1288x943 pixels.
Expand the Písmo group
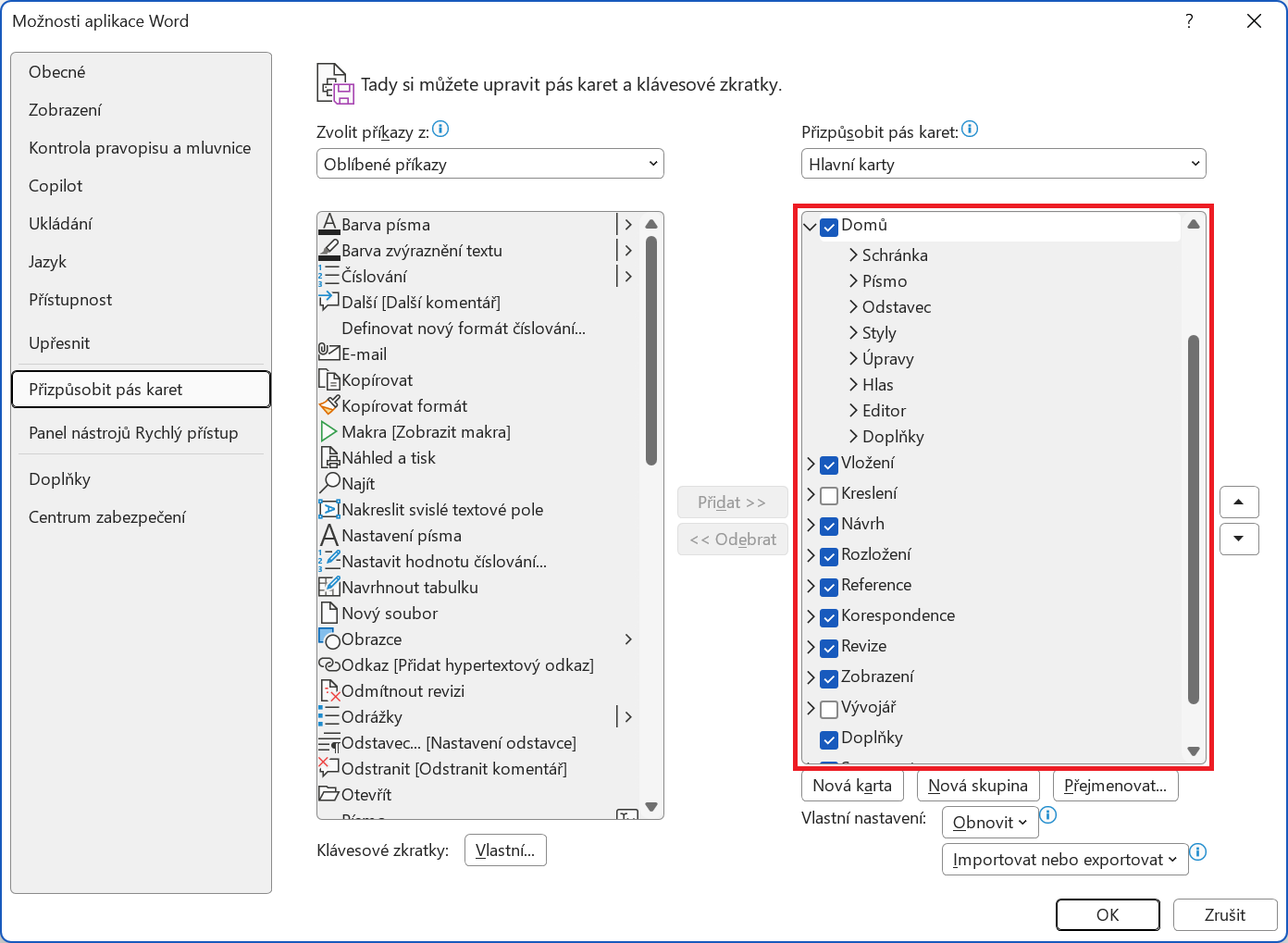click(x=853, y=281)
